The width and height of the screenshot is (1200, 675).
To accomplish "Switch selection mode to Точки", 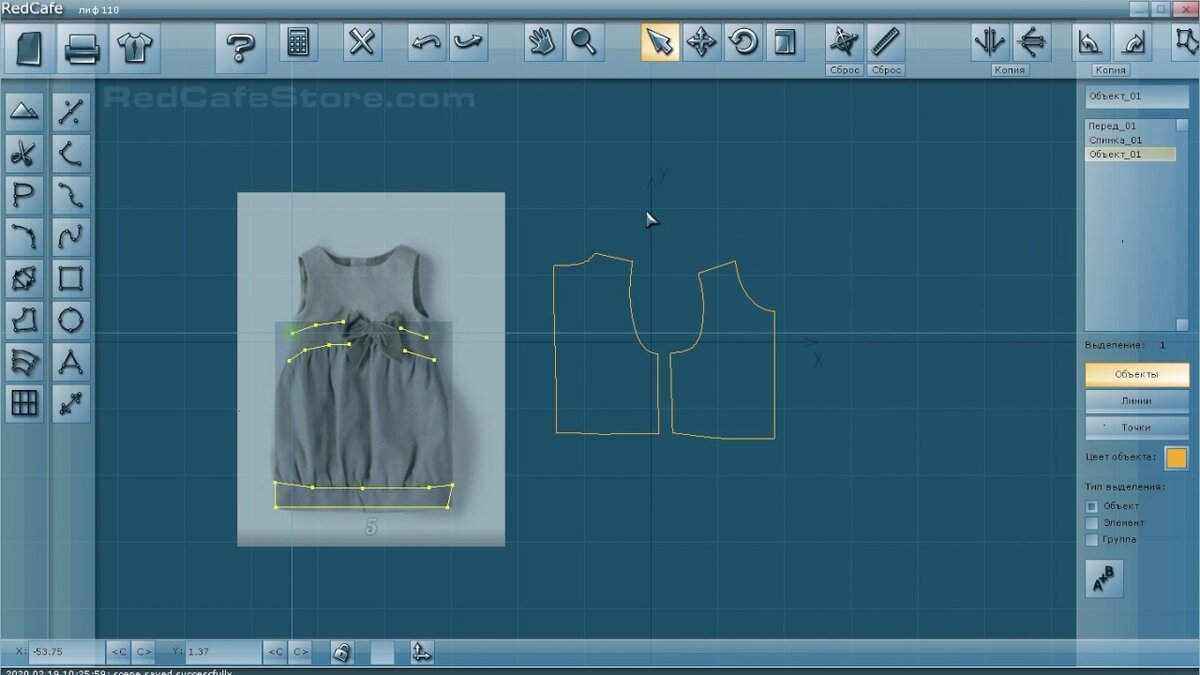I will [x=1137, y=427].
